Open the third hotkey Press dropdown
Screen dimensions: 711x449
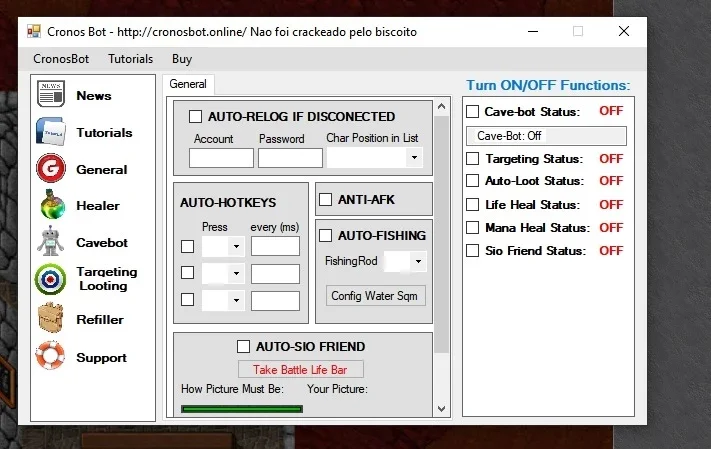point(223,300)
